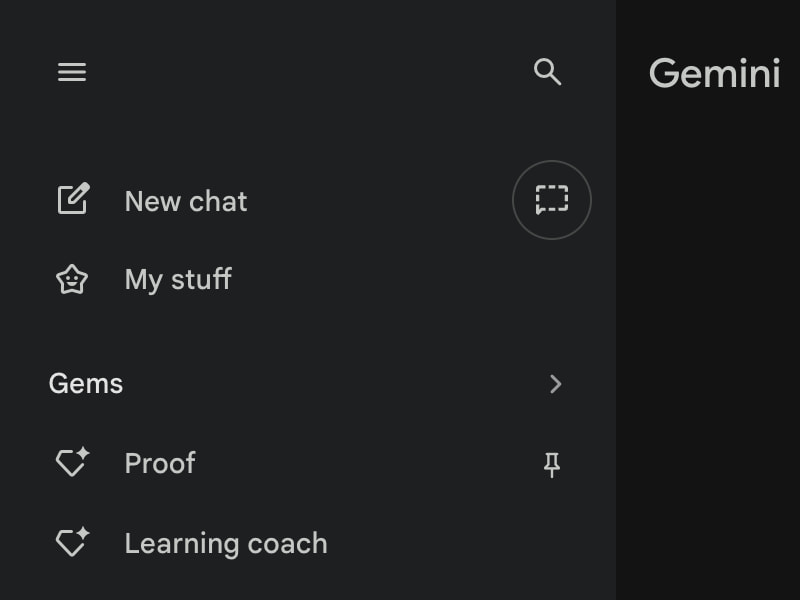Click the empty dark area below Gemini title
This screenshot has width=800, height=600.
click(708, 350)
